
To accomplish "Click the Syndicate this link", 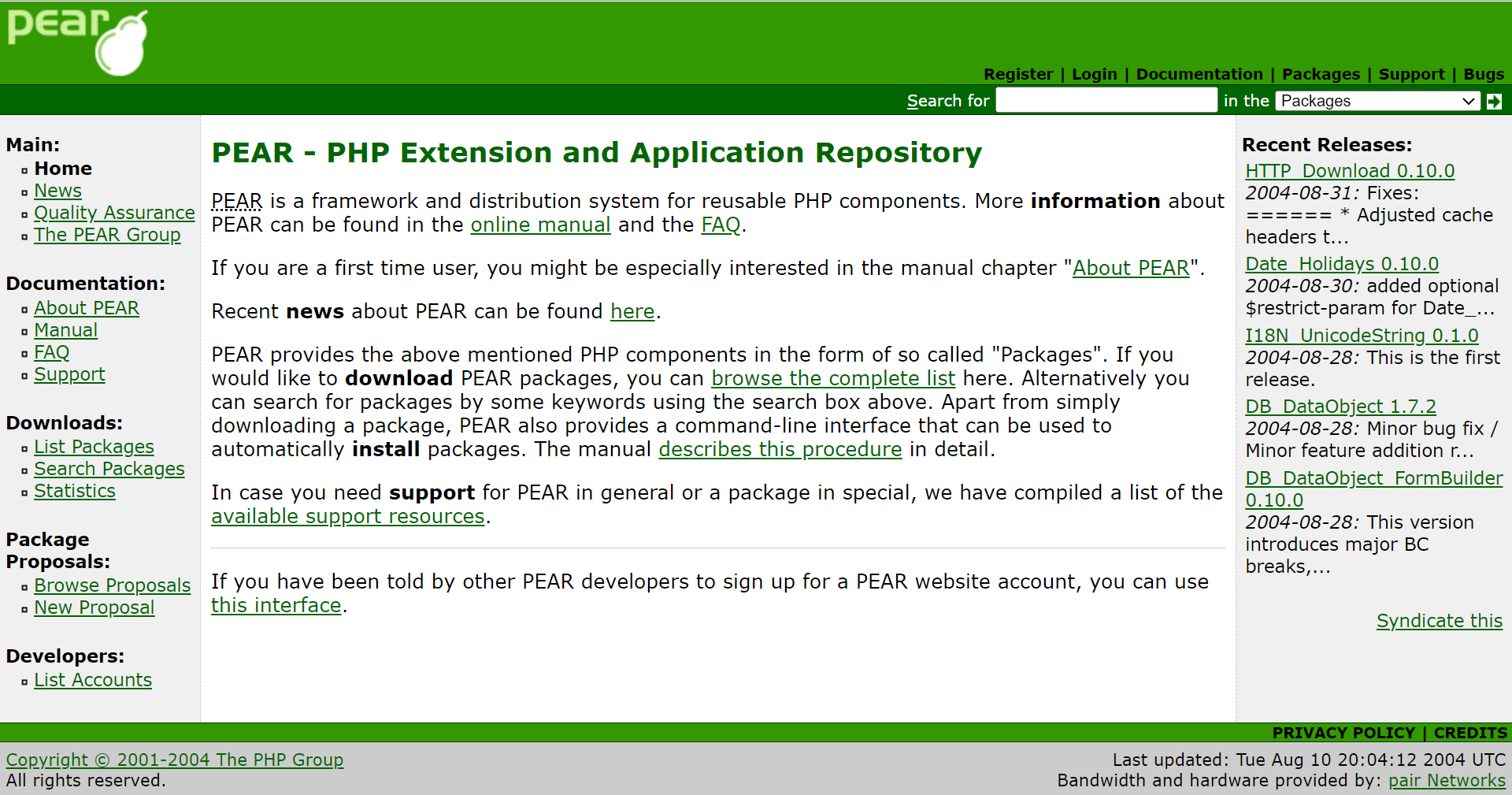I will pos(1439,621).
